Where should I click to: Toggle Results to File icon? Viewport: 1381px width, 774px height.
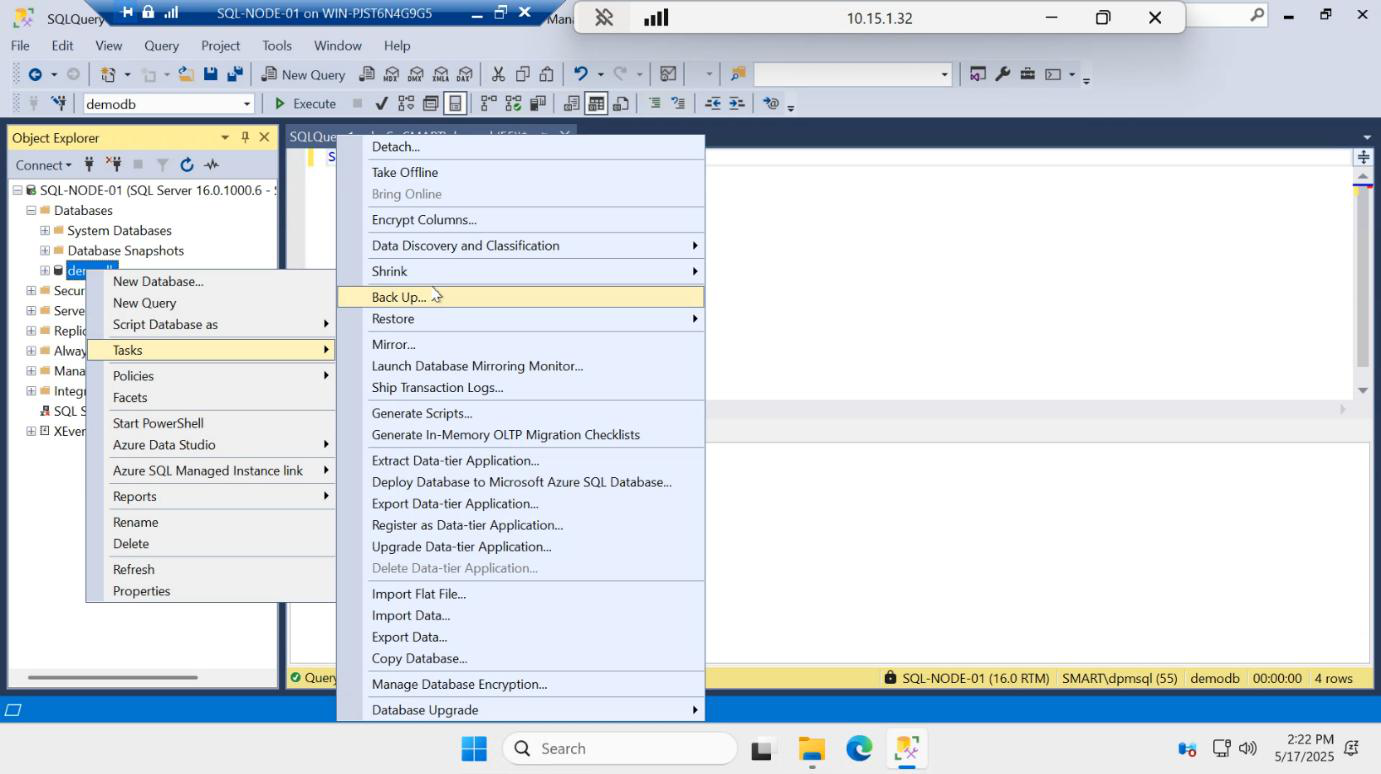pyautogui.click(x=620, y=103)
